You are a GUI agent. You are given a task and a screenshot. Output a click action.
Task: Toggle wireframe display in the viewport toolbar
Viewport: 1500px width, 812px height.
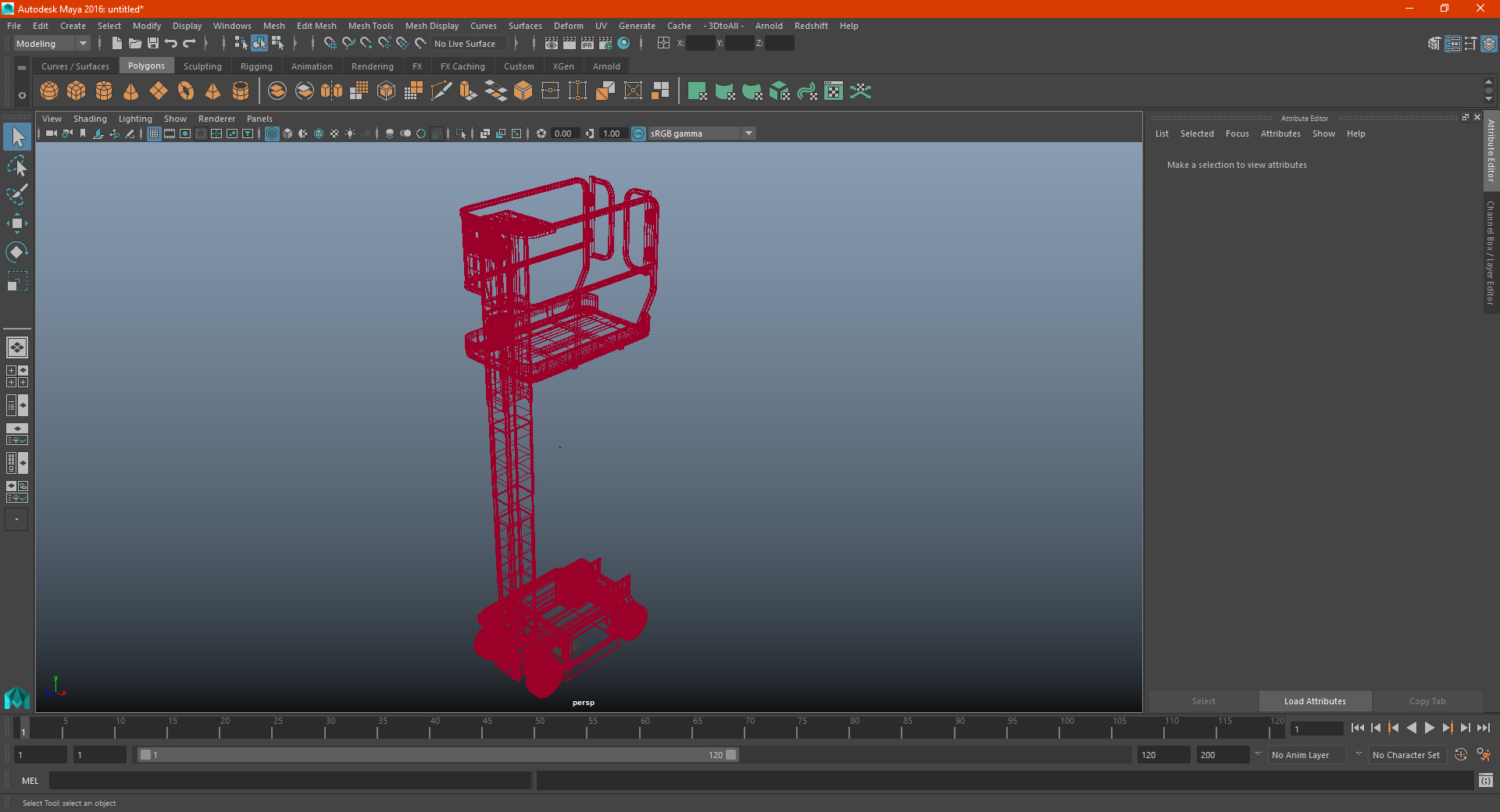coord(272,134)
